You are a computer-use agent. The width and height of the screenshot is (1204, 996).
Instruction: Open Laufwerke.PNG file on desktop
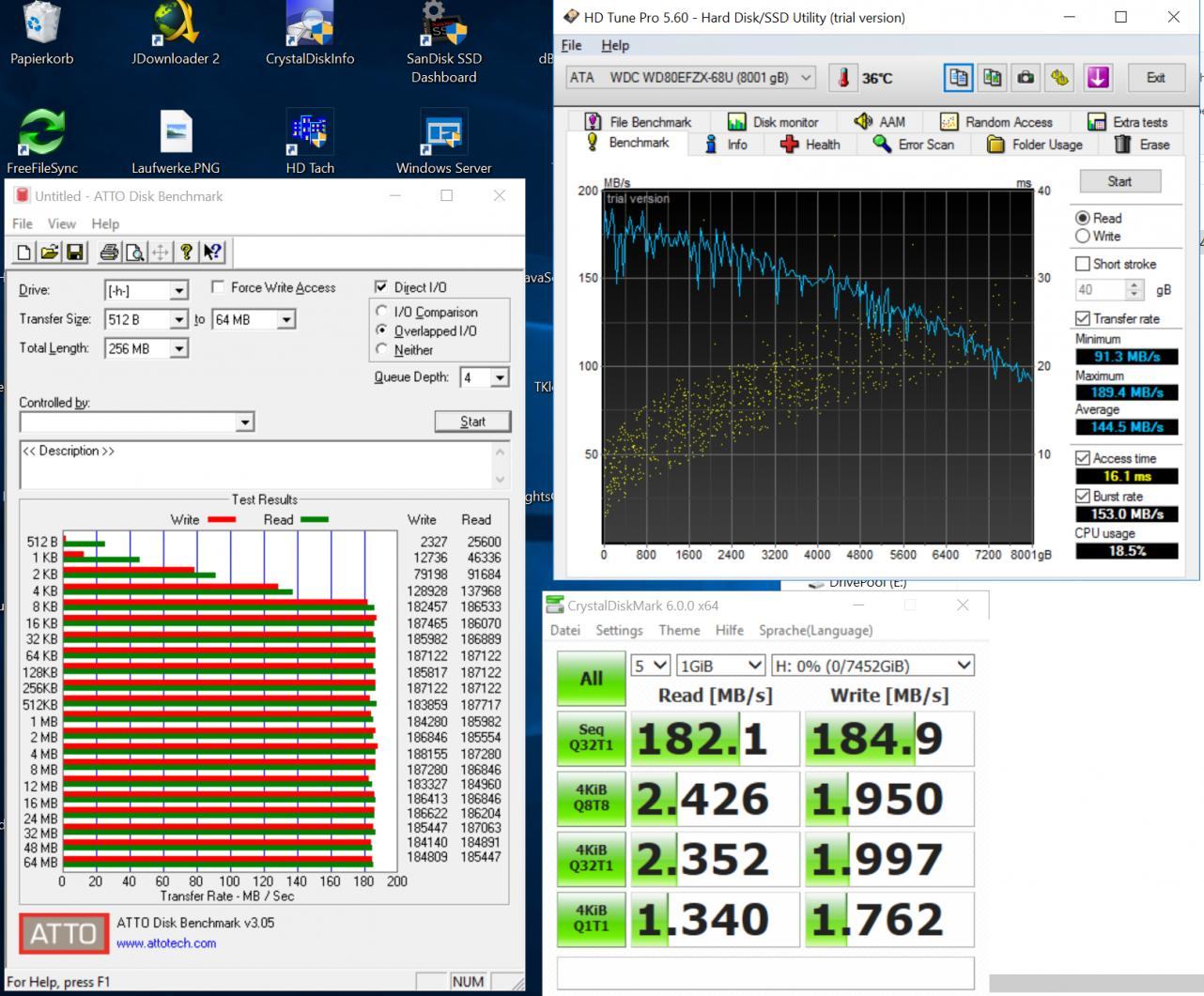176,142
